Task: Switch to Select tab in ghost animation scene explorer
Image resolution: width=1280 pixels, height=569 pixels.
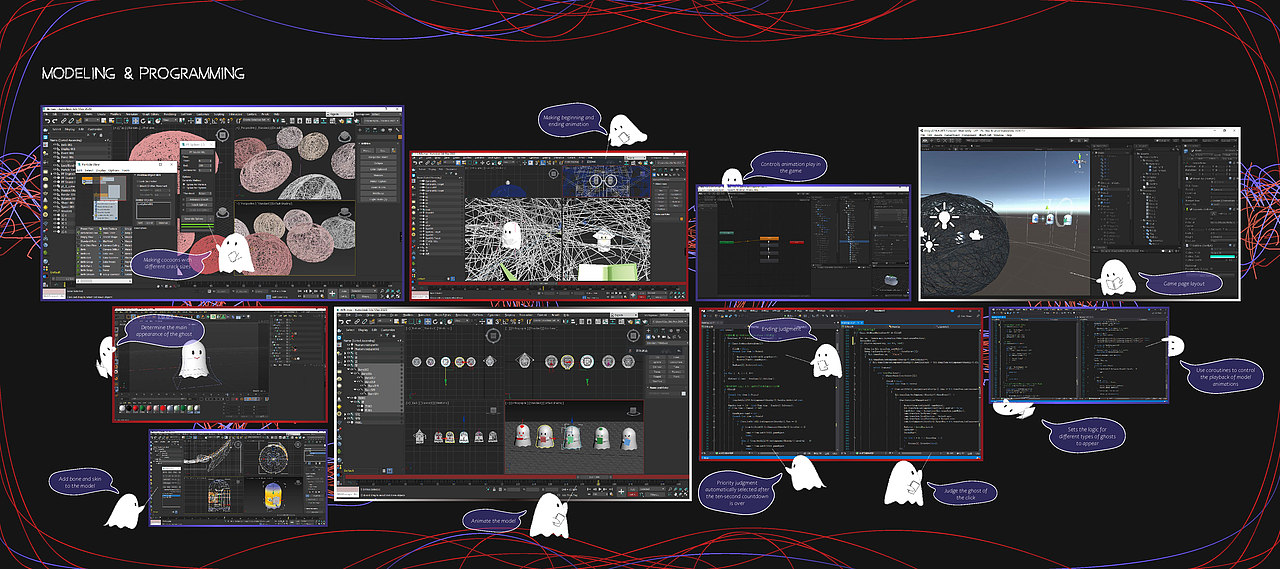Action: 350,330
